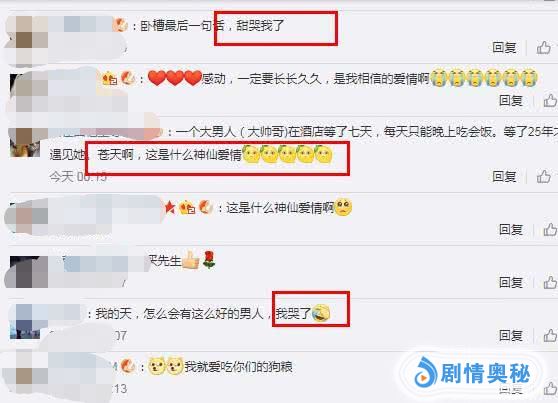Open the avatar of the '苍天啊' commenter
This screenshot has width=558, height=403.
pyautogui.click(x=25, y=142)
